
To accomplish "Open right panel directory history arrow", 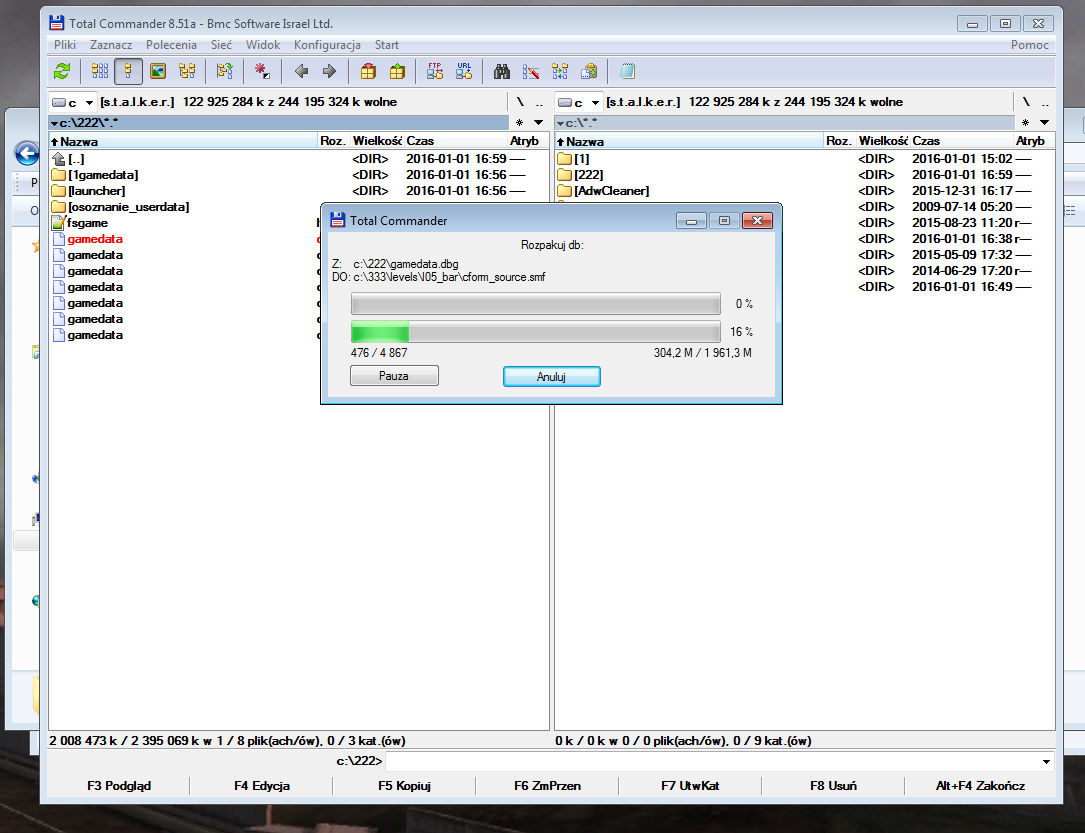I will (1044, 122).
